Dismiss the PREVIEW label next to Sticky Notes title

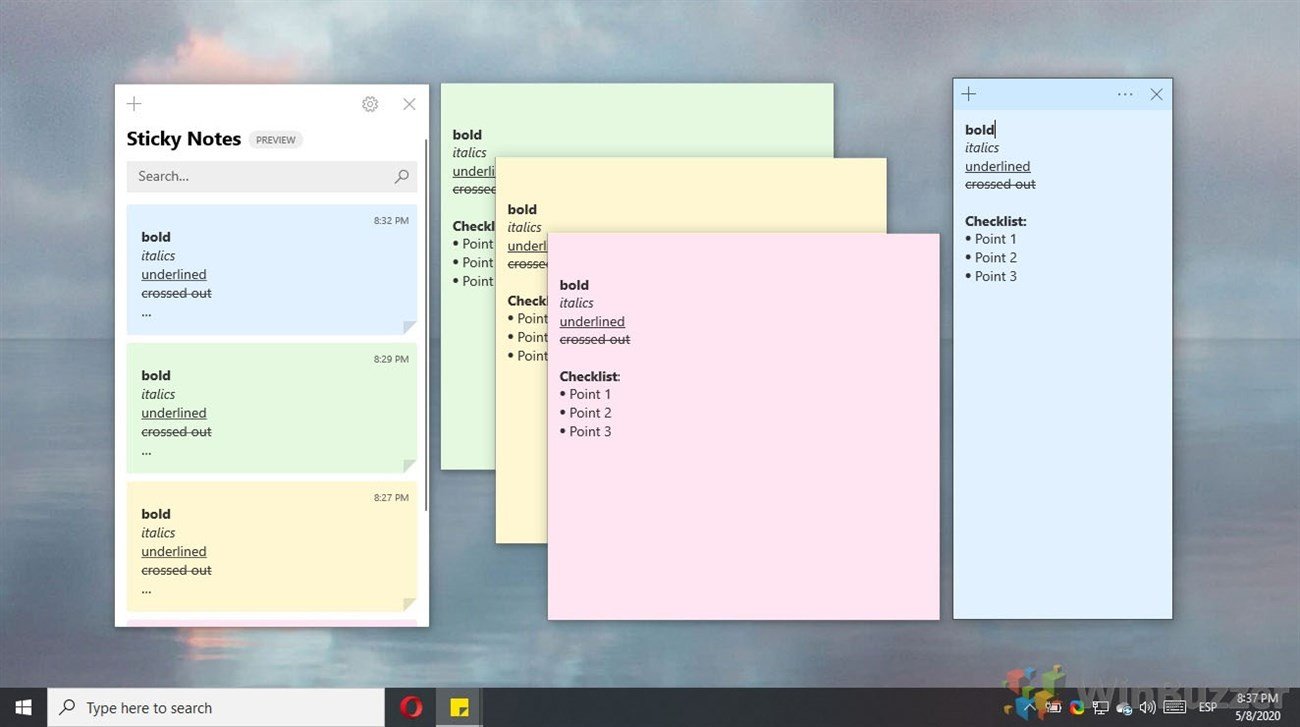click(276, 139)
